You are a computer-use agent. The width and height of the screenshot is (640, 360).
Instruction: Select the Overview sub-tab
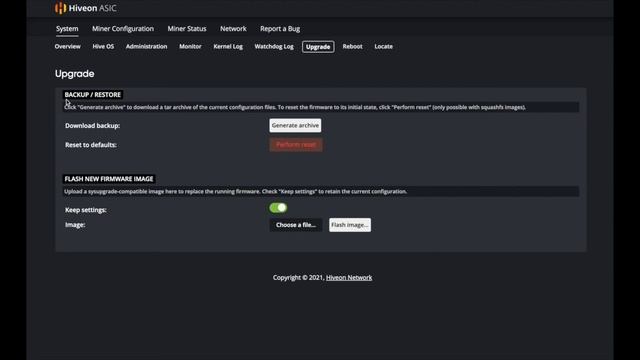(67, 47)
